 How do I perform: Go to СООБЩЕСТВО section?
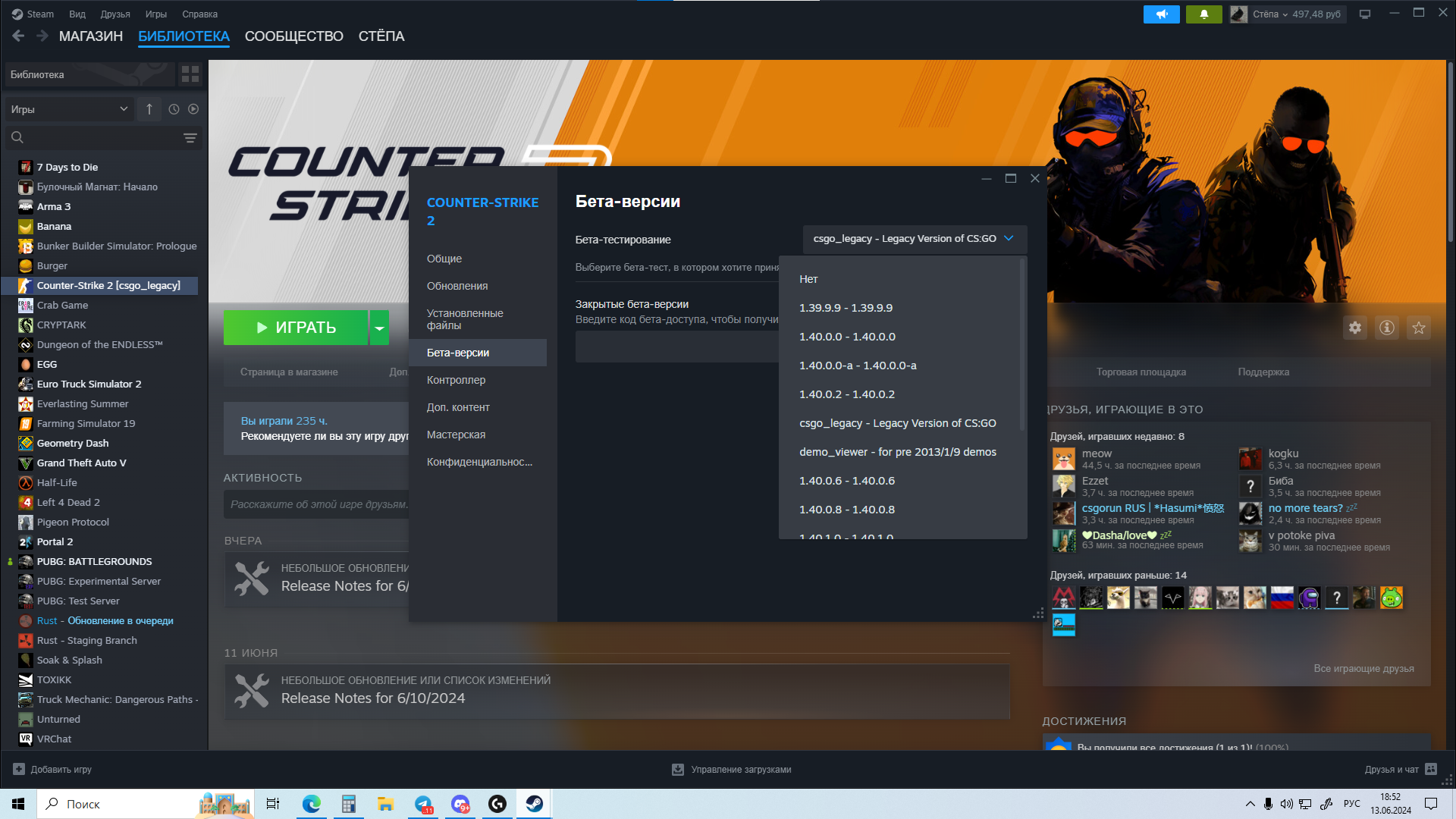pos(294,36)
